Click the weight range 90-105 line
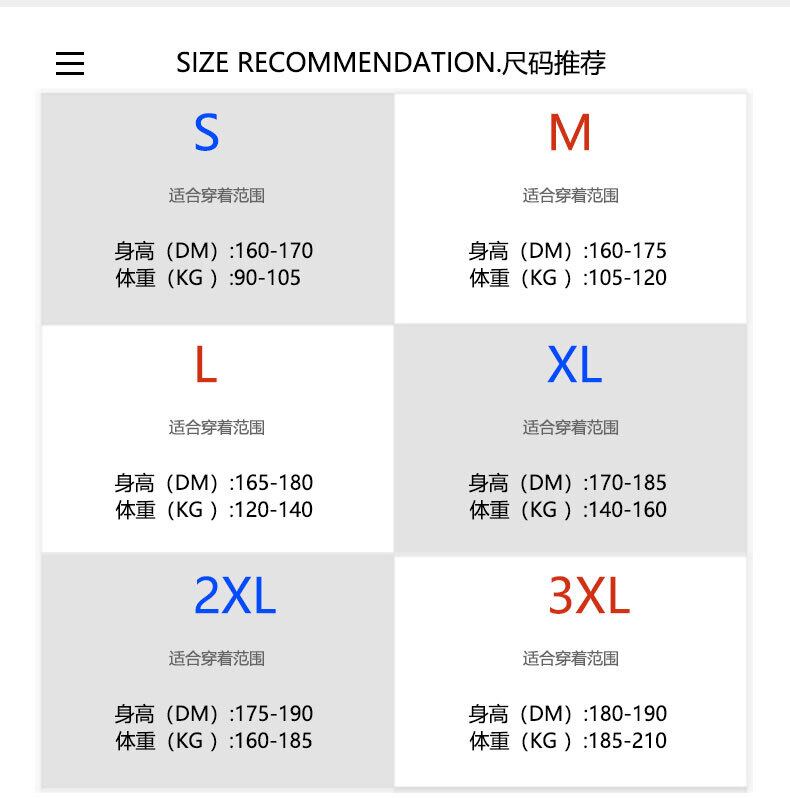Image resolution: width=790 pixels, height=798 pixels. point(208,278)
